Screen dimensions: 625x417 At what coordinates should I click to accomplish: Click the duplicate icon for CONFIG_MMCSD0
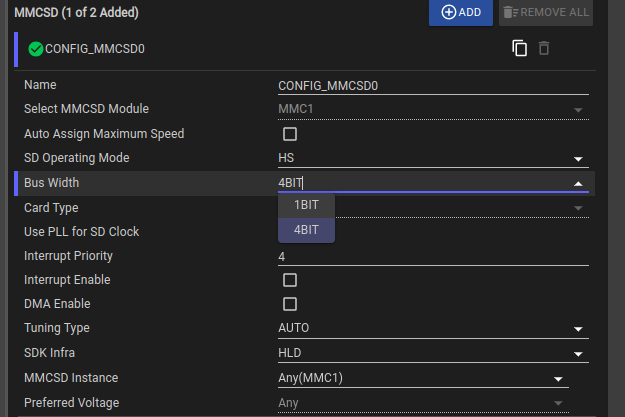click(520, 48)
